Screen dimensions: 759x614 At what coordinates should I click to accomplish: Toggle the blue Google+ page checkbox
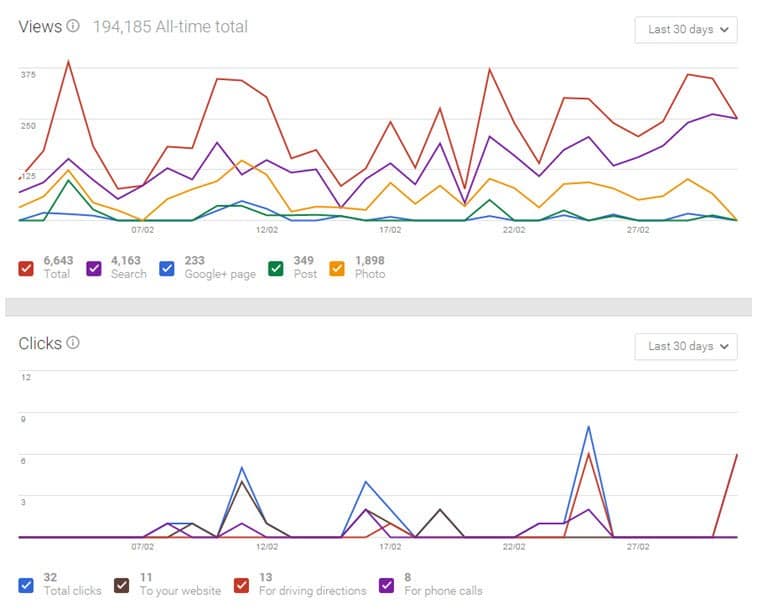(x=167, y=267)
